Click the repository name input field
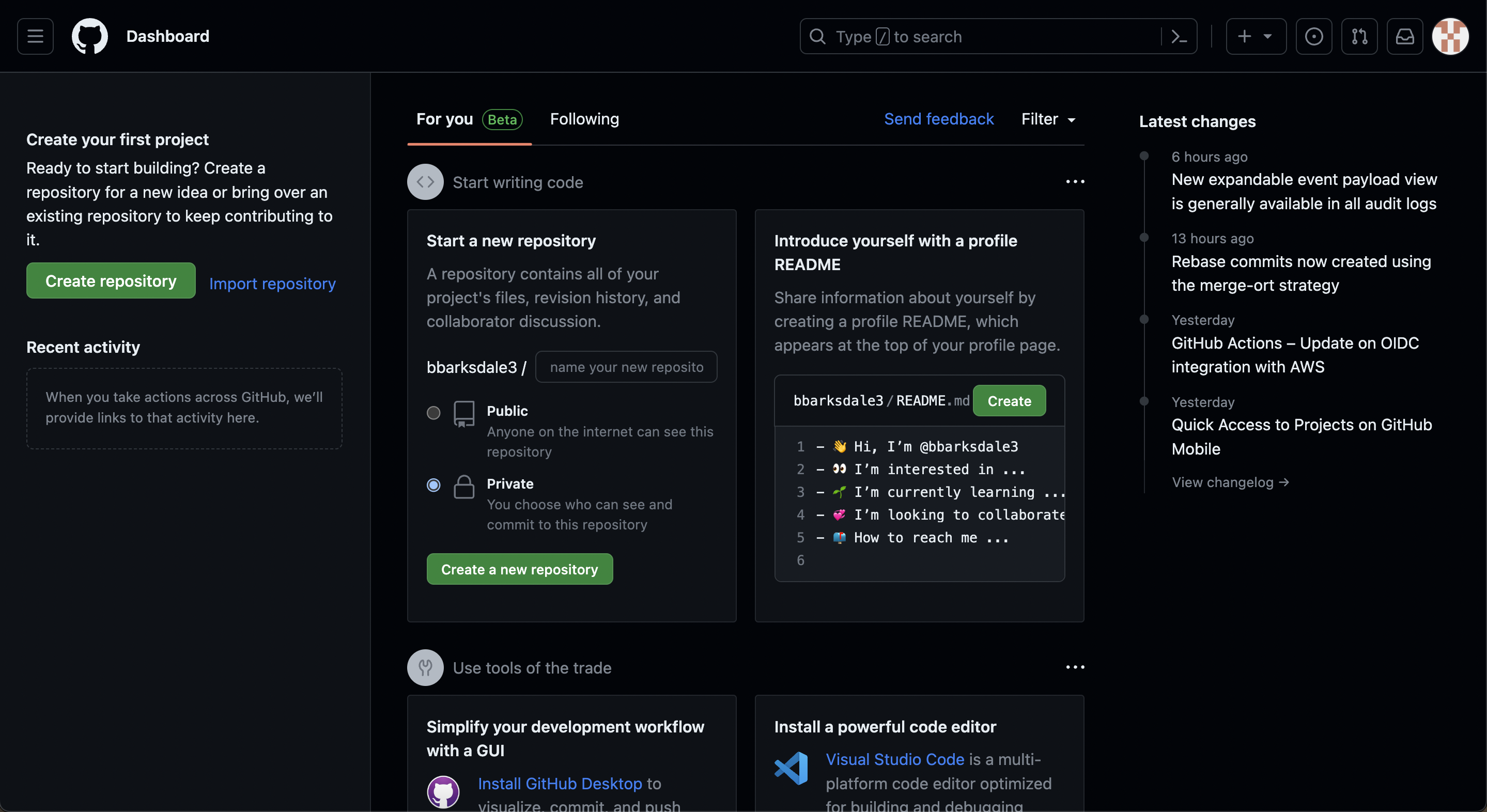 [625, 366]
